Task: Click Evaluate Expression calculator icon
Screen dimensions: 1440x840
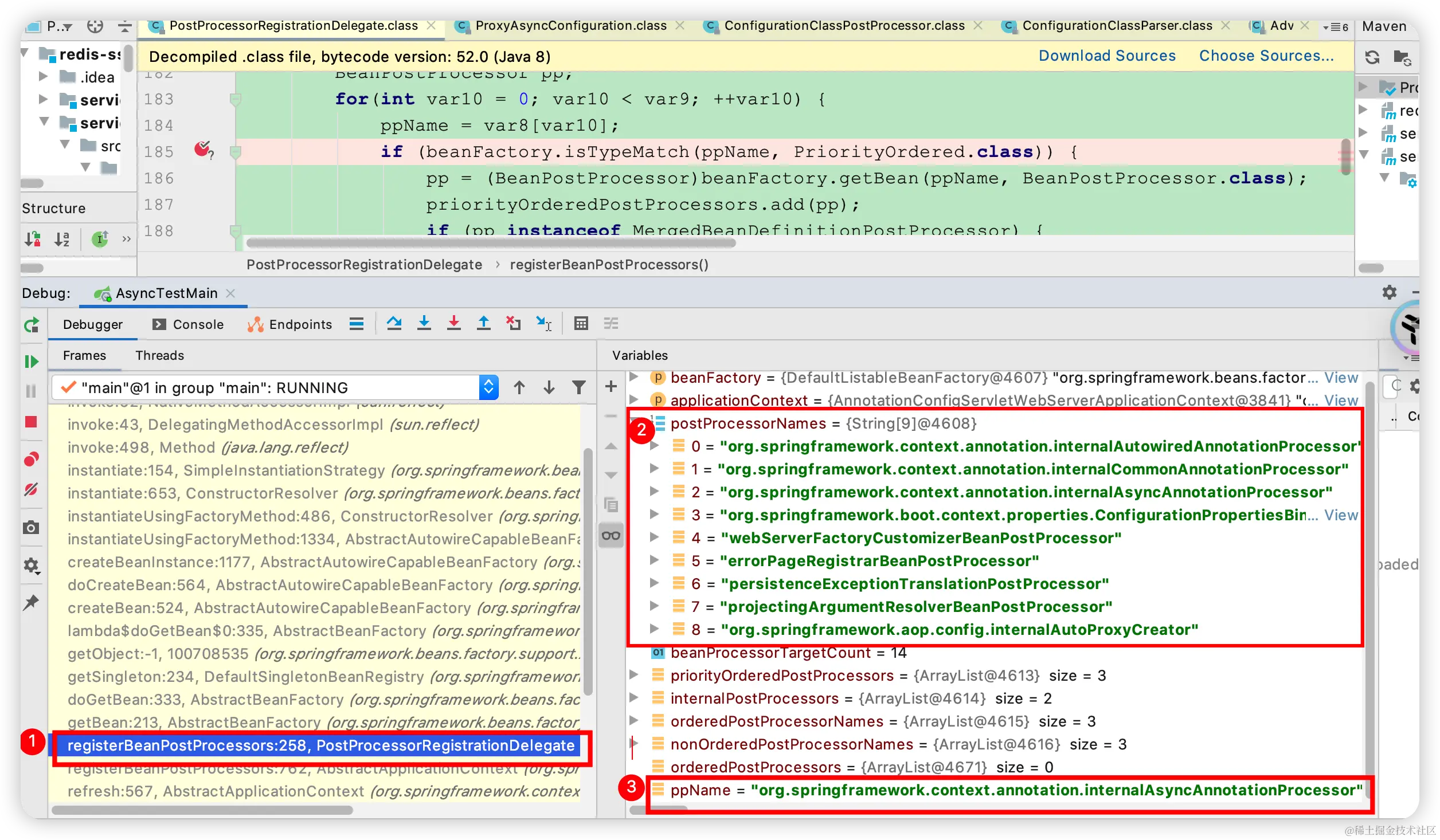Action: (581, 324)
